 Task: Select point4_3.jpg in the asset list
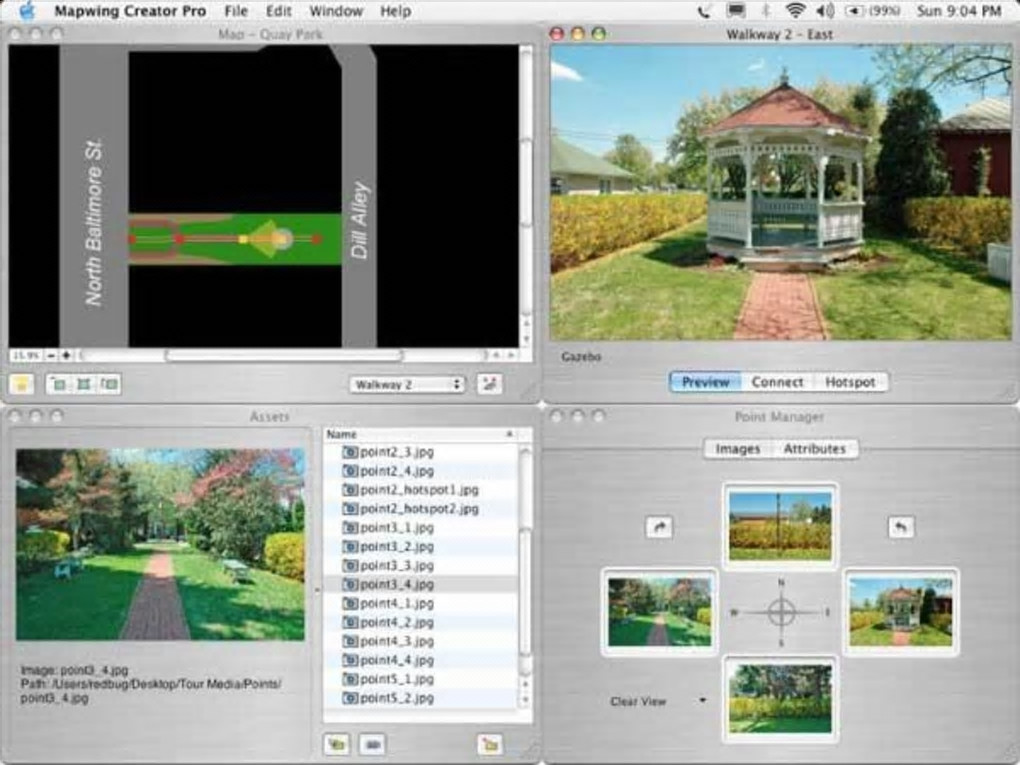[421, 641]
